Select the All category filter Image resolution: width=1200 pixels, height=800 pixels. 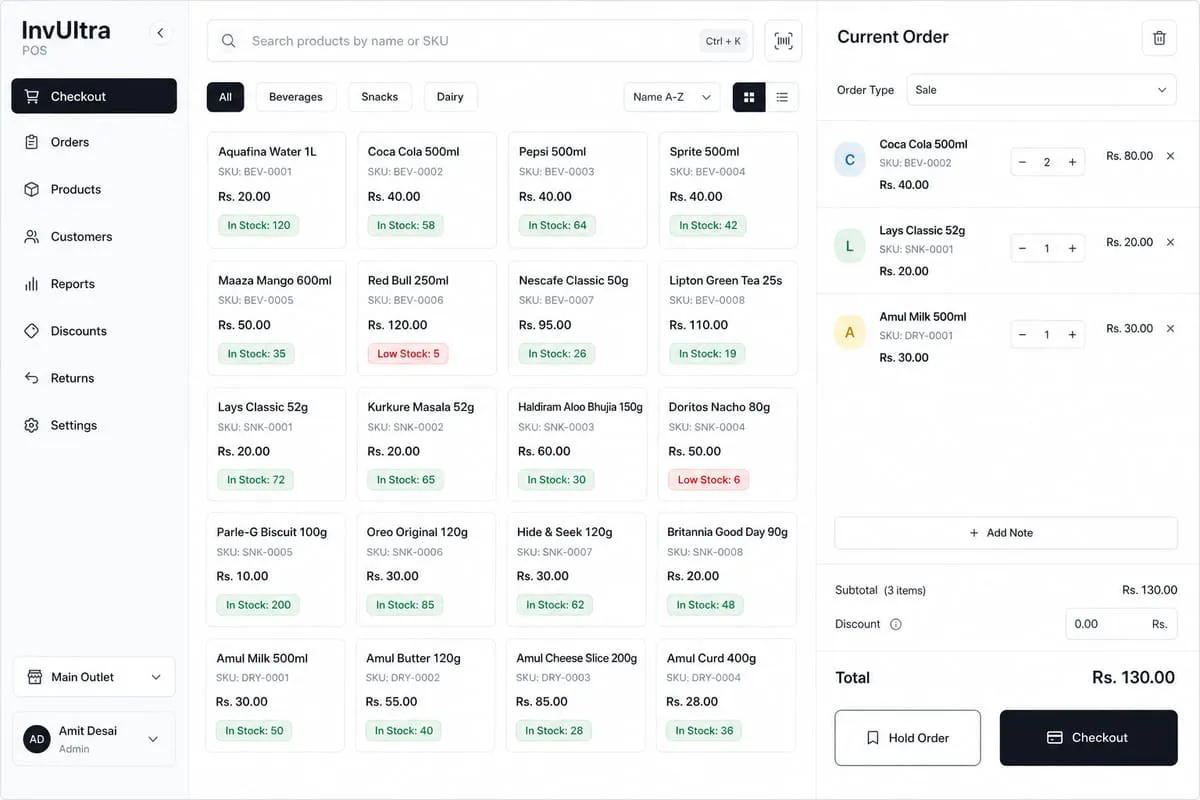click(225, 97)
